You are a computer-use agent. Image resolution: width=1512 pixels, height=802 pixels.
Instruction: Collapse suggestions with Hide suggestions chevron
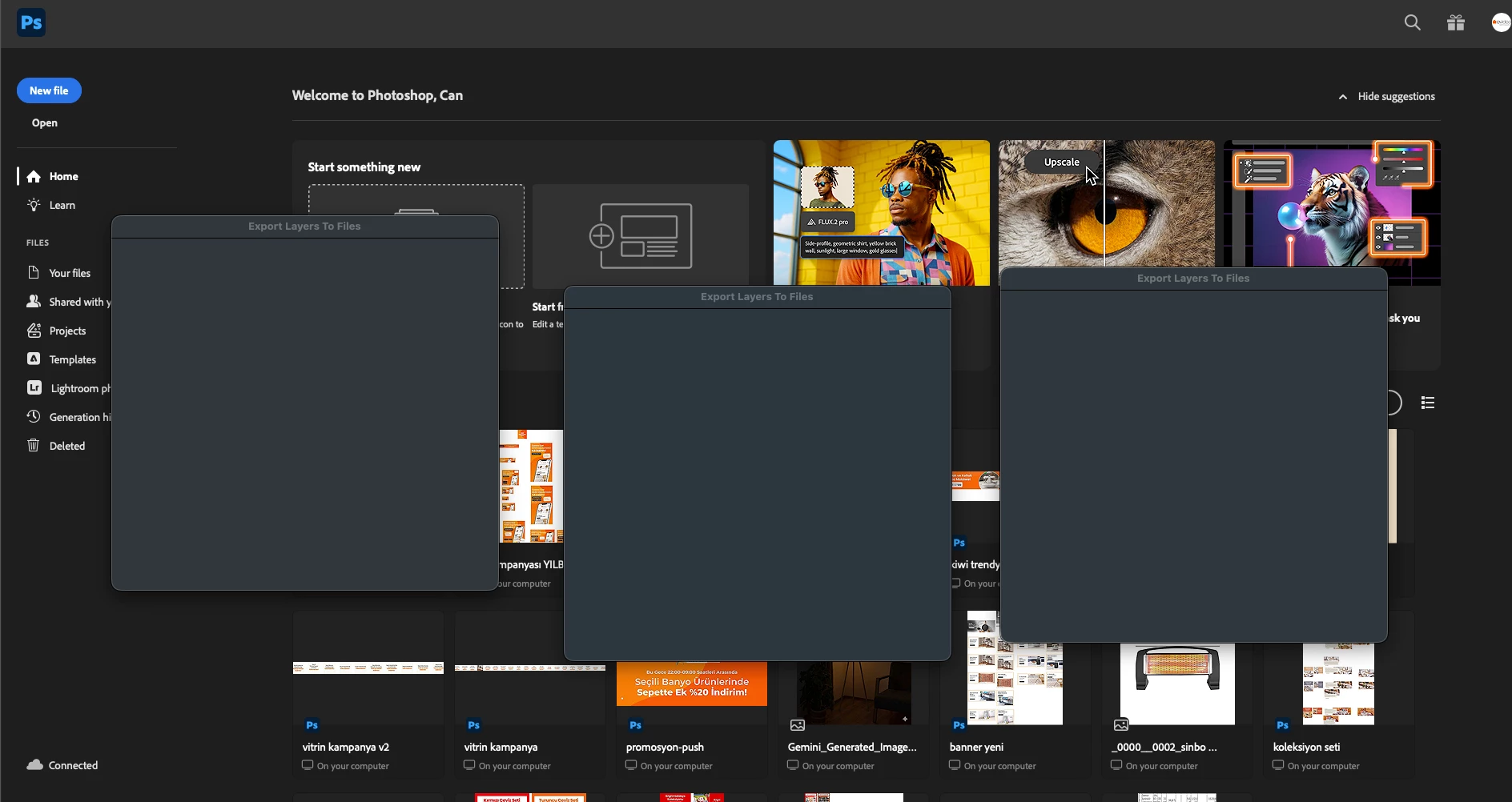tap(1387, 97)
